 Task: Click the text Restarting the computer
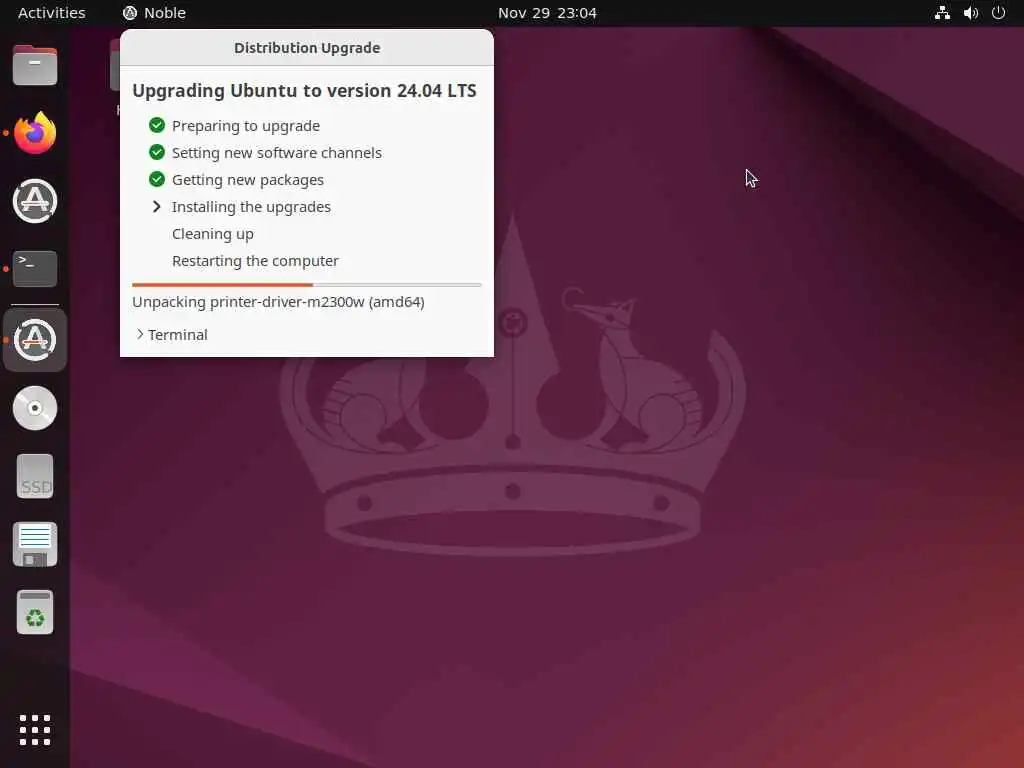click(x=255, y=261)
